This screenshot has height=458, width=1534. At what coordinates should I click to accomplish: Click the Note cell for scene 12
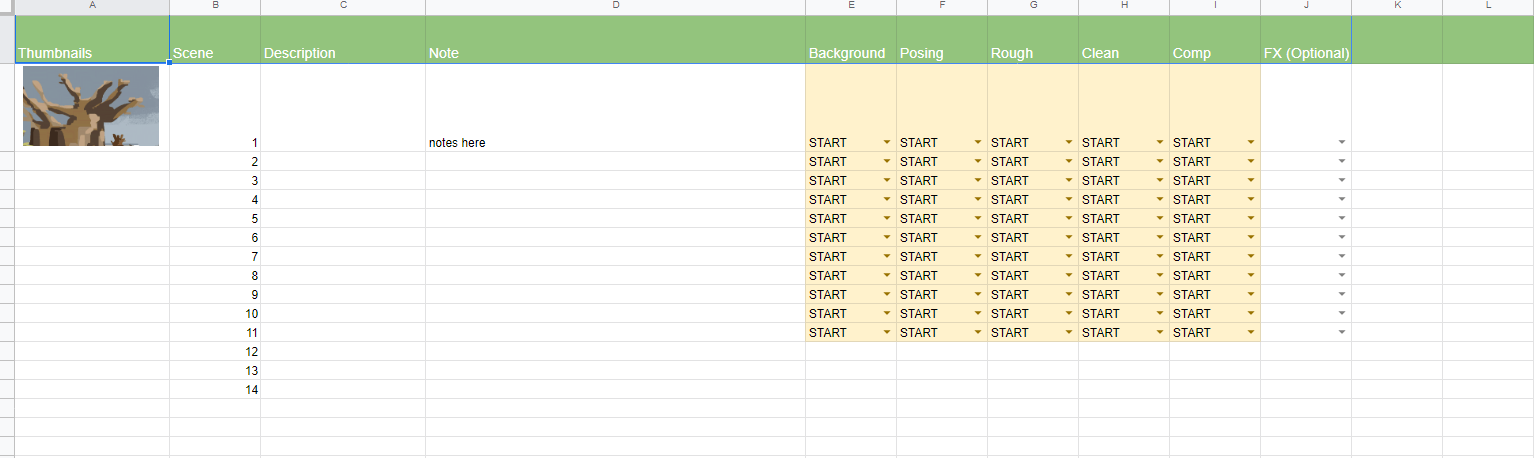pos(615,352)
